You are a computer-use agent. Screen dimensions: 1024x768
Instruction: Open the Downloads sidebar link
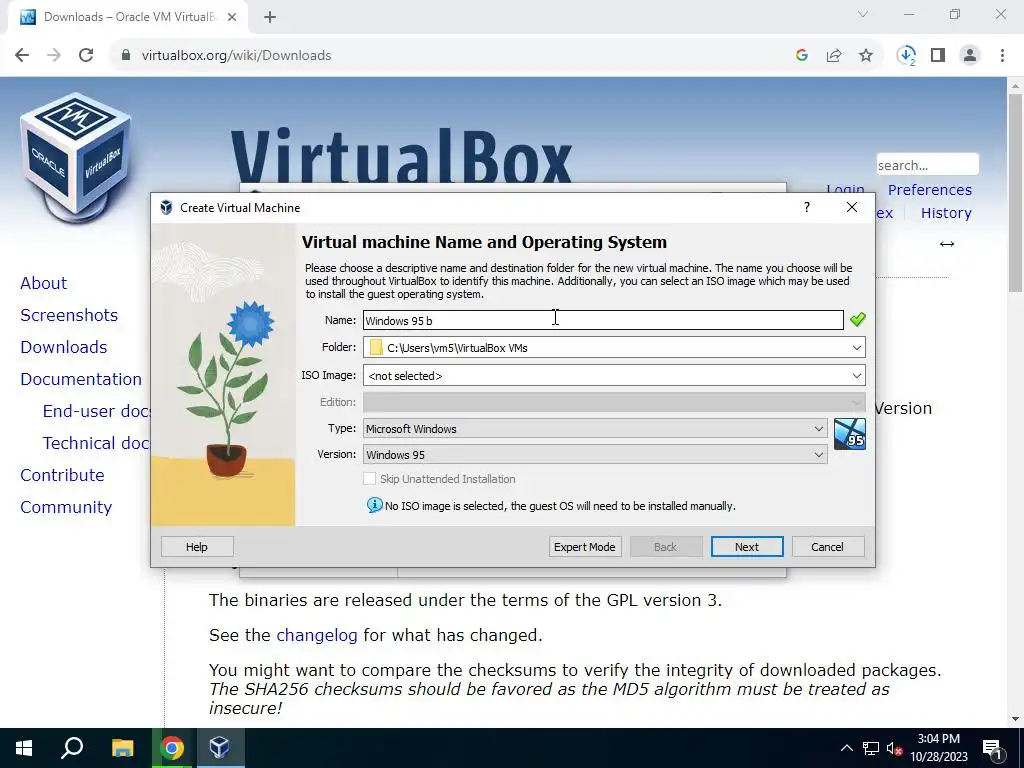point(64,347)
